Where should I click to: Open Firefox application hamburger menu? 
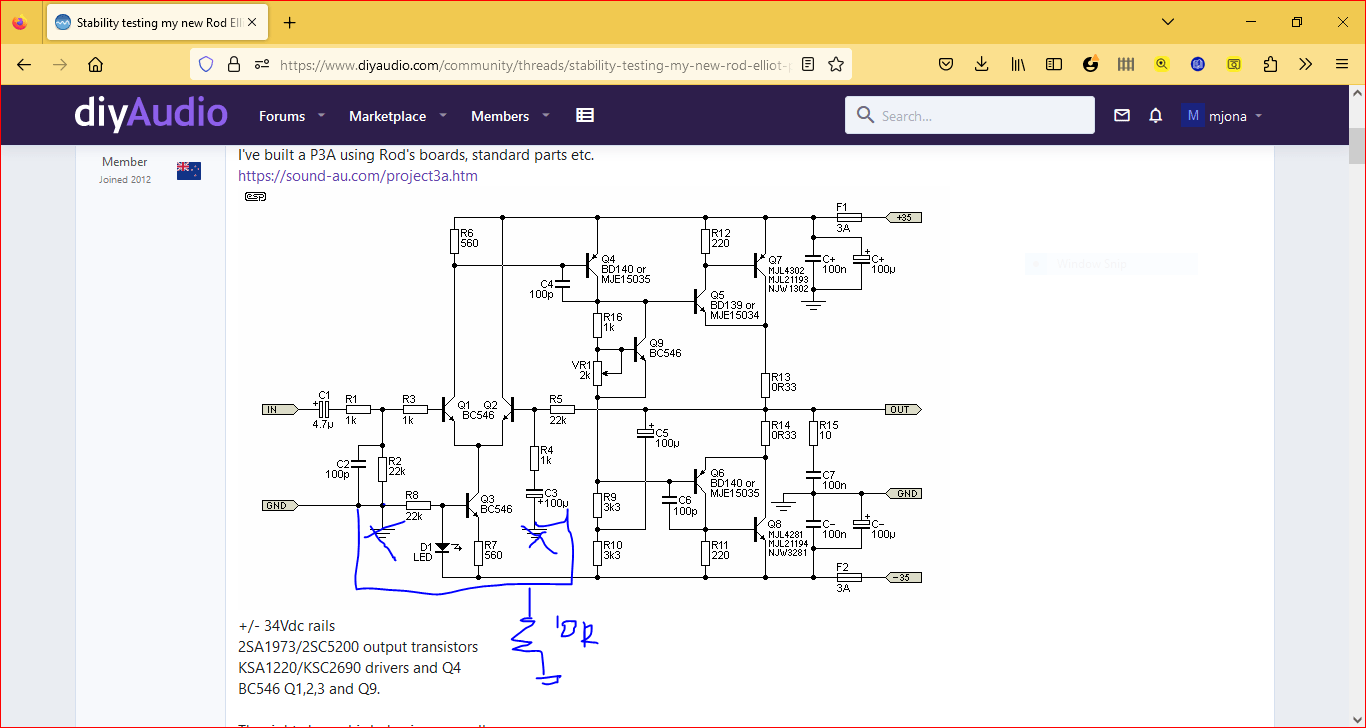tap(1342, 64)
